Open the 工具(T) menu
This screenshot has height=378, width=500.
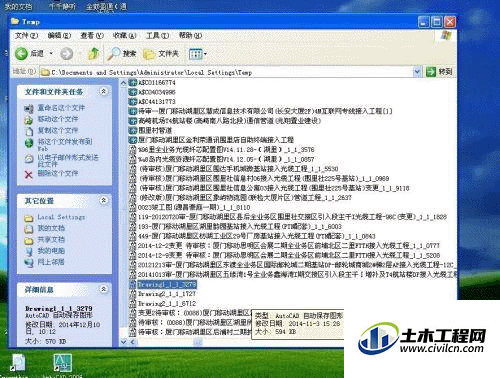tap(157, 35)
